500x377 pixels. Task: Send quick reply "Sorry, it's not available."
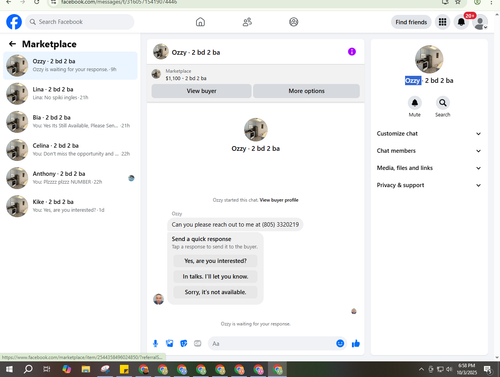click(215, 292)
